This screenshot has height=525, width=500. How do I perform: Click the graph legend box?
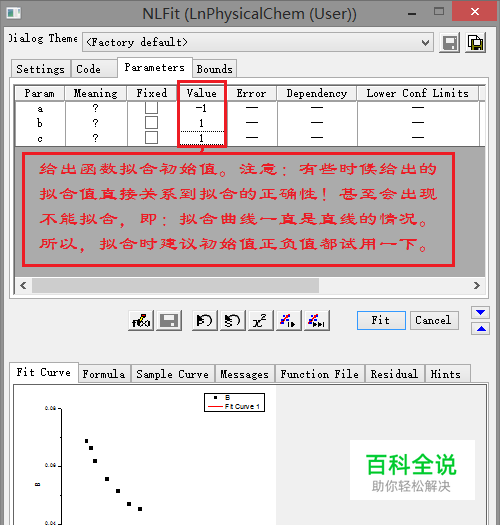point(234,402)
